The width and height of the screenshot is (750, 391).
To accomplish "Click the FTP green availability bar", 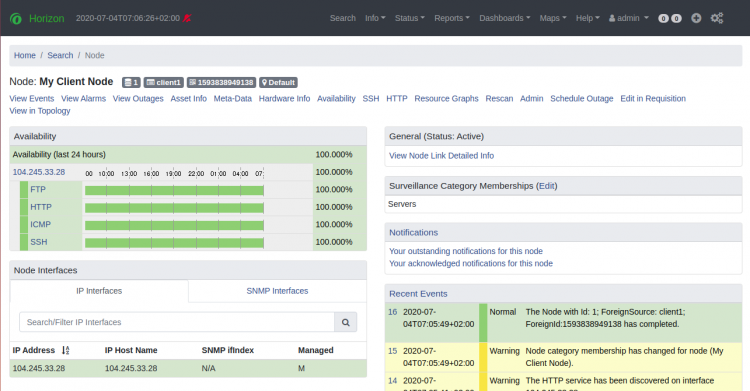I will 174,190.
